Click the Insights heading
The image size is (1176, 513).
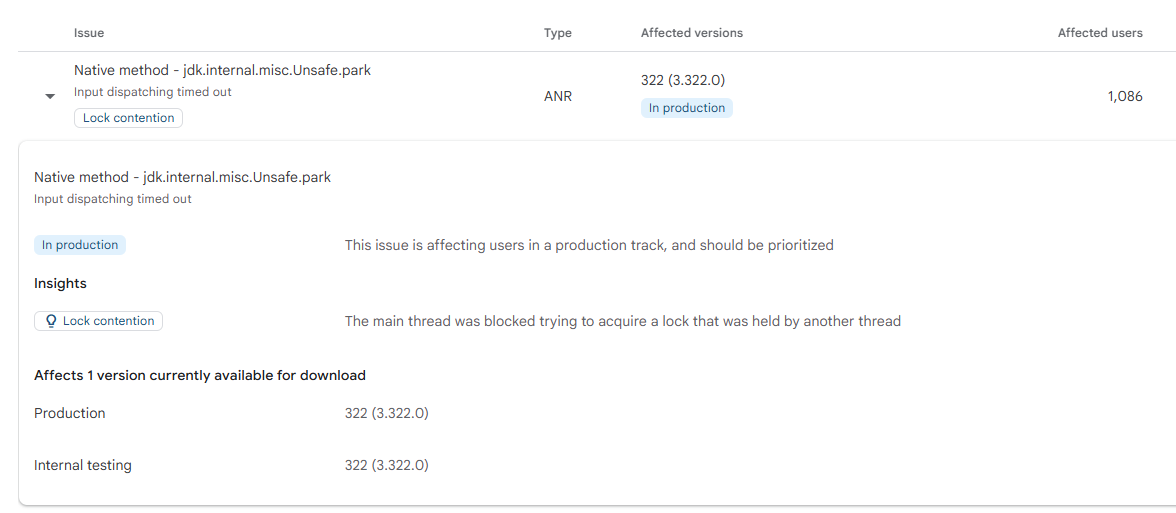pyautogui.click(x=60, y=284)
